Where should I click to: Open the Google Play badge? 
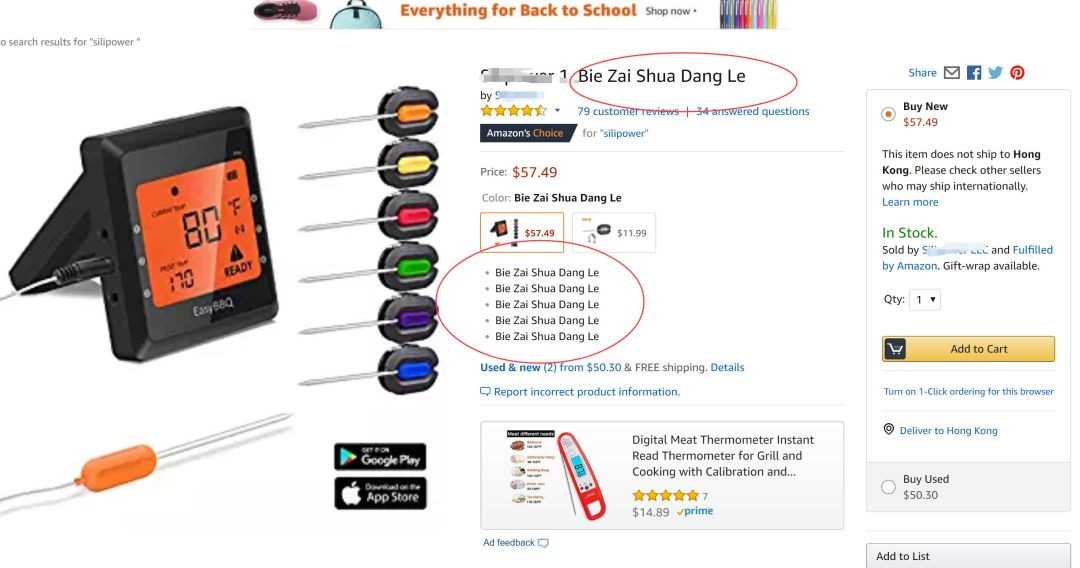pos(380,457)
